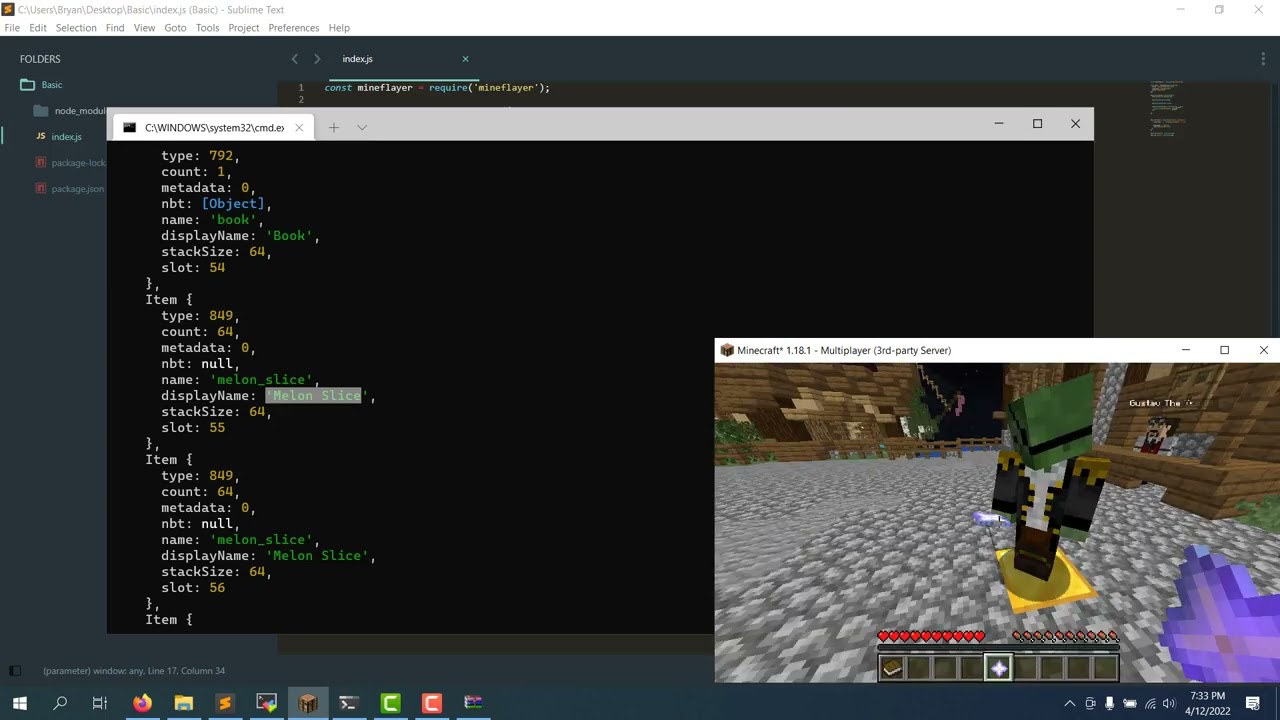Open package-lock file in sidebar
This screenshot has width=1280, height=720.
click(x=70, y=163)
